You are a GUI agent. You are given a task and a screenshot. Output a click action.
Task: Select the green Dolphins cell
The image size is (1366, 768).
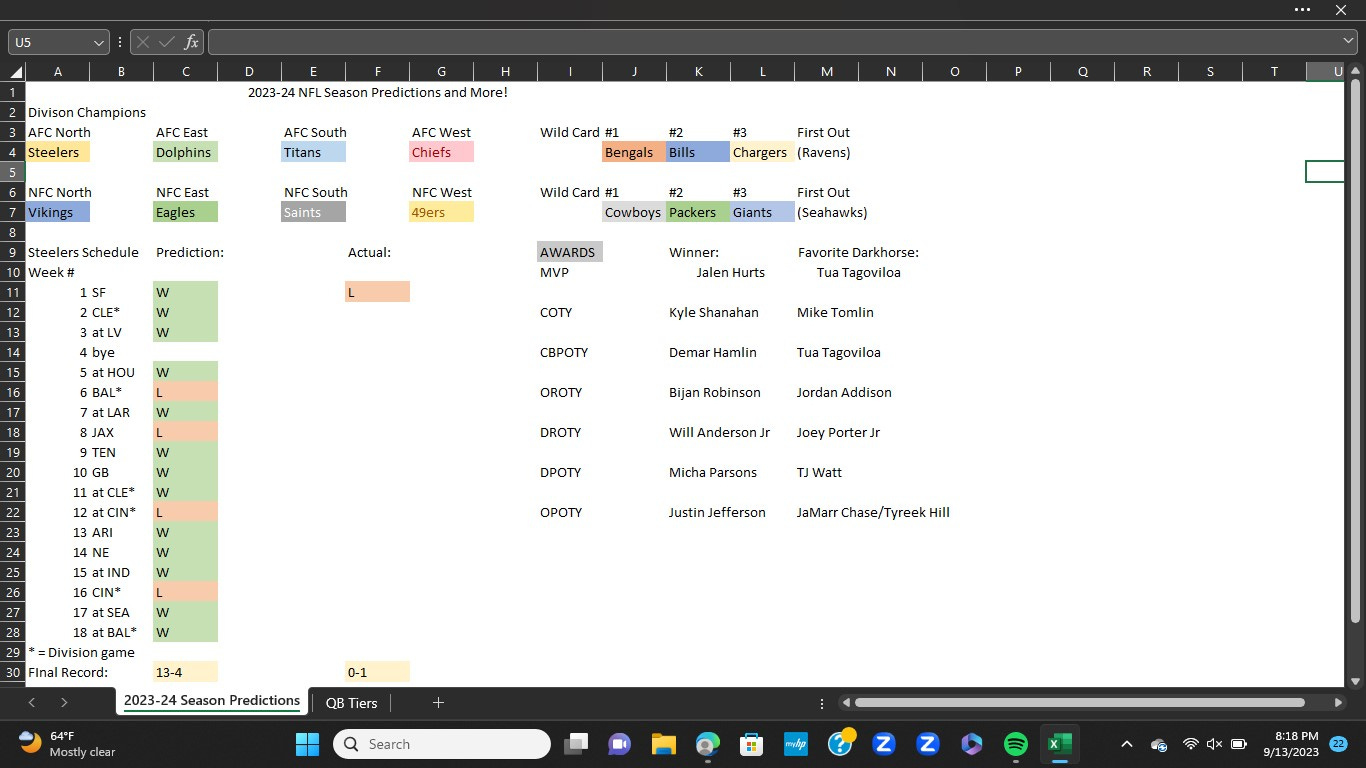[x=186, y=152]
